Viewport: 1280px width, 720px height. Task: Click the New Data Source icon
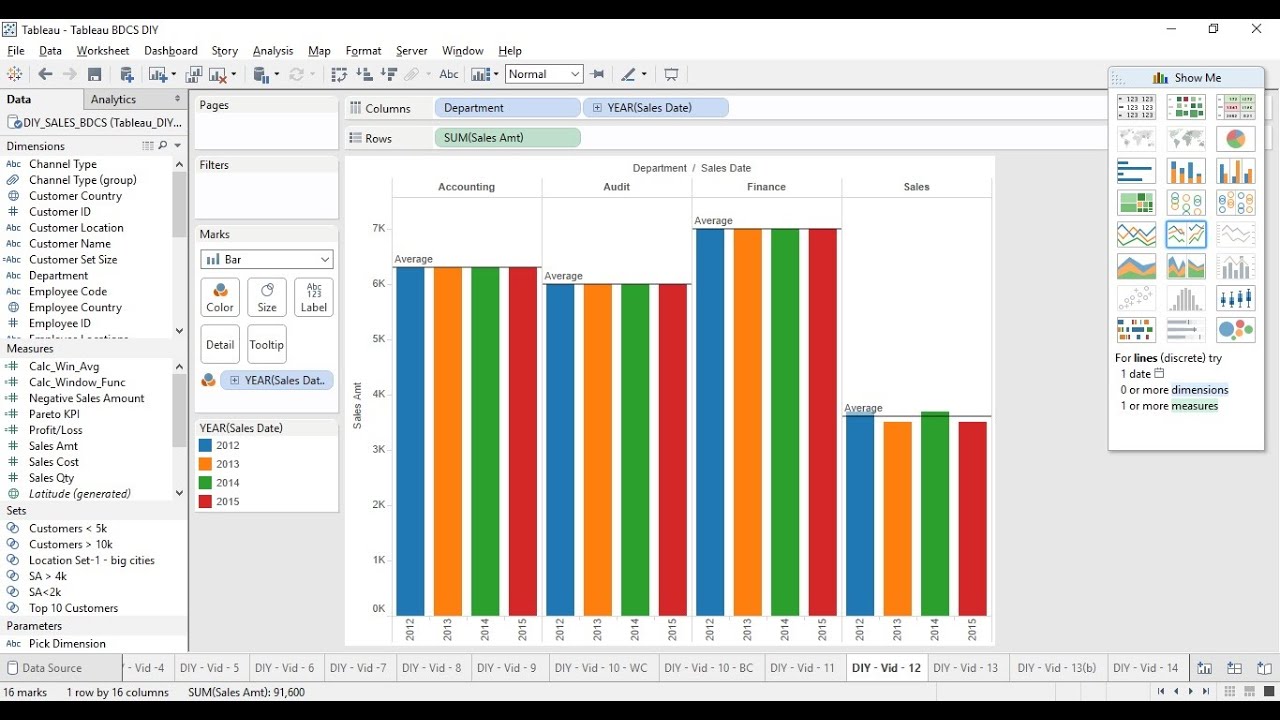click(x=127, y=74)
